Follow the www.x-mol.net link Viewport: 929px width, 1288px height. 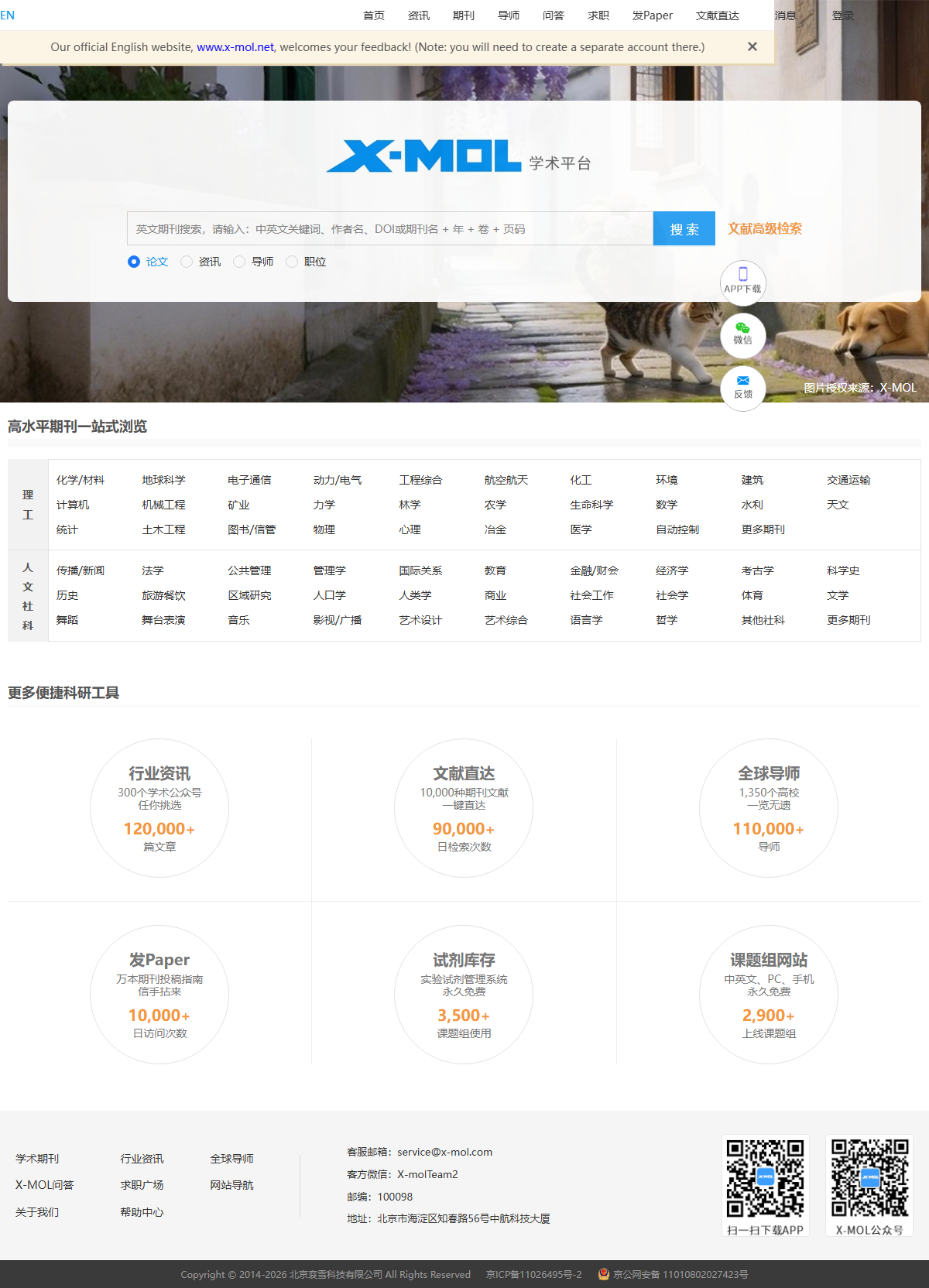pos(235,47)
